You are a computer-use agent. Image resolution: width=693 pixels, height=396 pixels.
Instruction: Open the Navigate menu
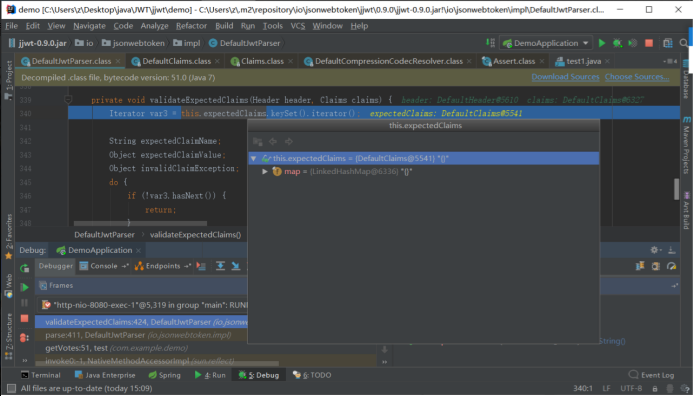pos(89,26)
